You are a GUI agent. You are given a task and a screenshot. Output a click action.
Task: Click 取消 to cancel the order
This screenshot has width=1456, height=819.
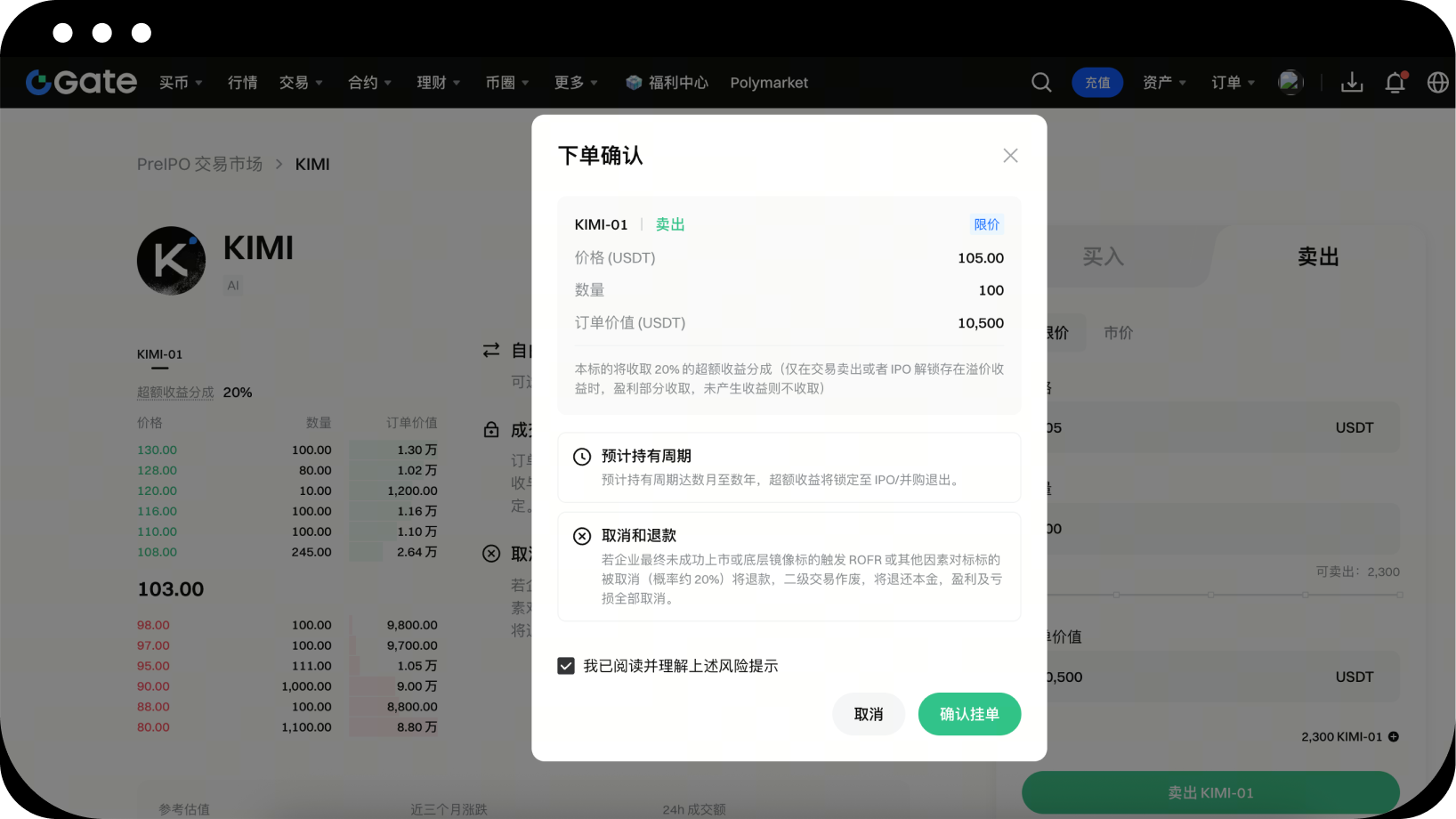coord(869,714)
